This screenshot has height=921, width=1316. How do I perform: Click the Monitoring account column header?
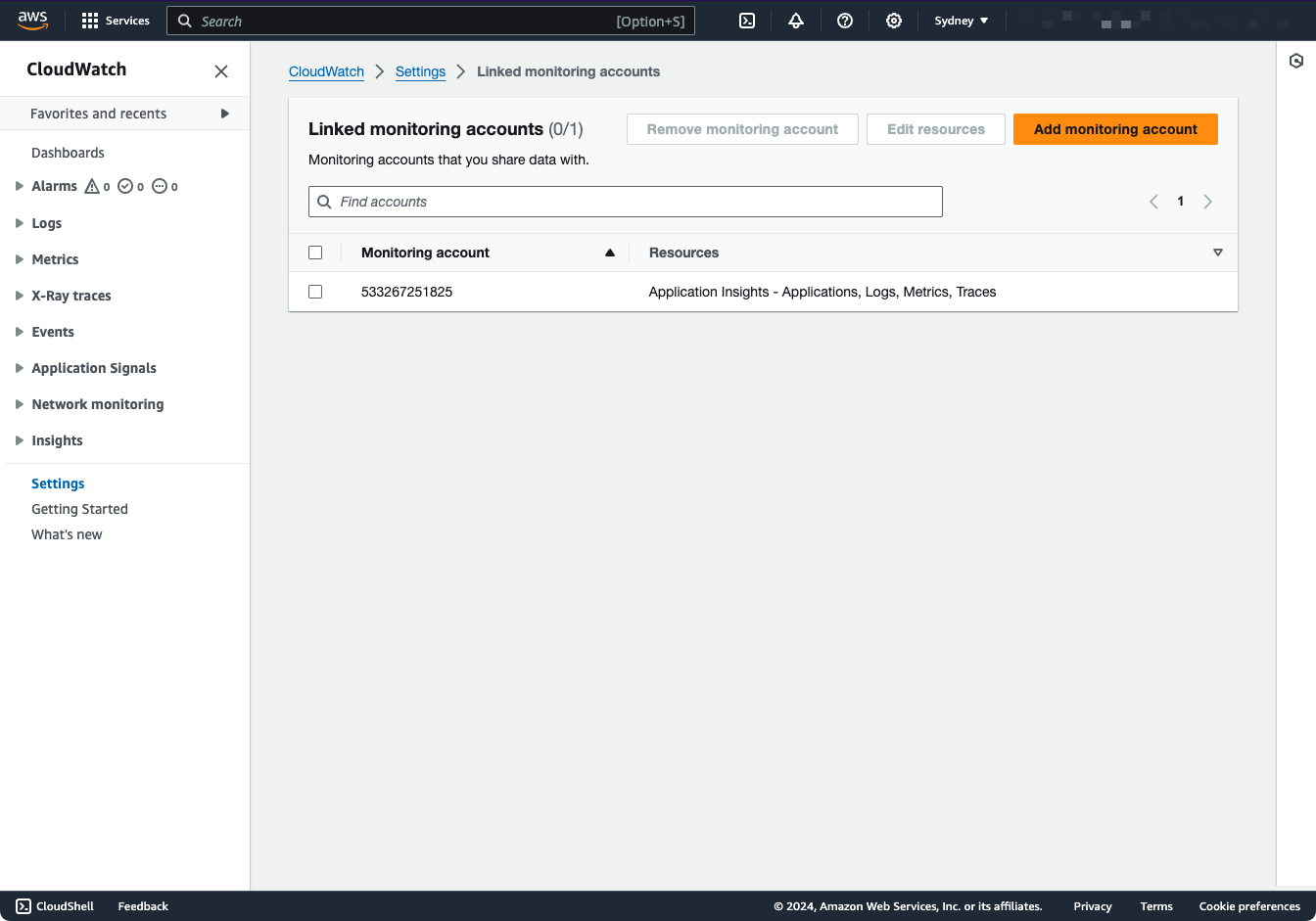(425, 253)
